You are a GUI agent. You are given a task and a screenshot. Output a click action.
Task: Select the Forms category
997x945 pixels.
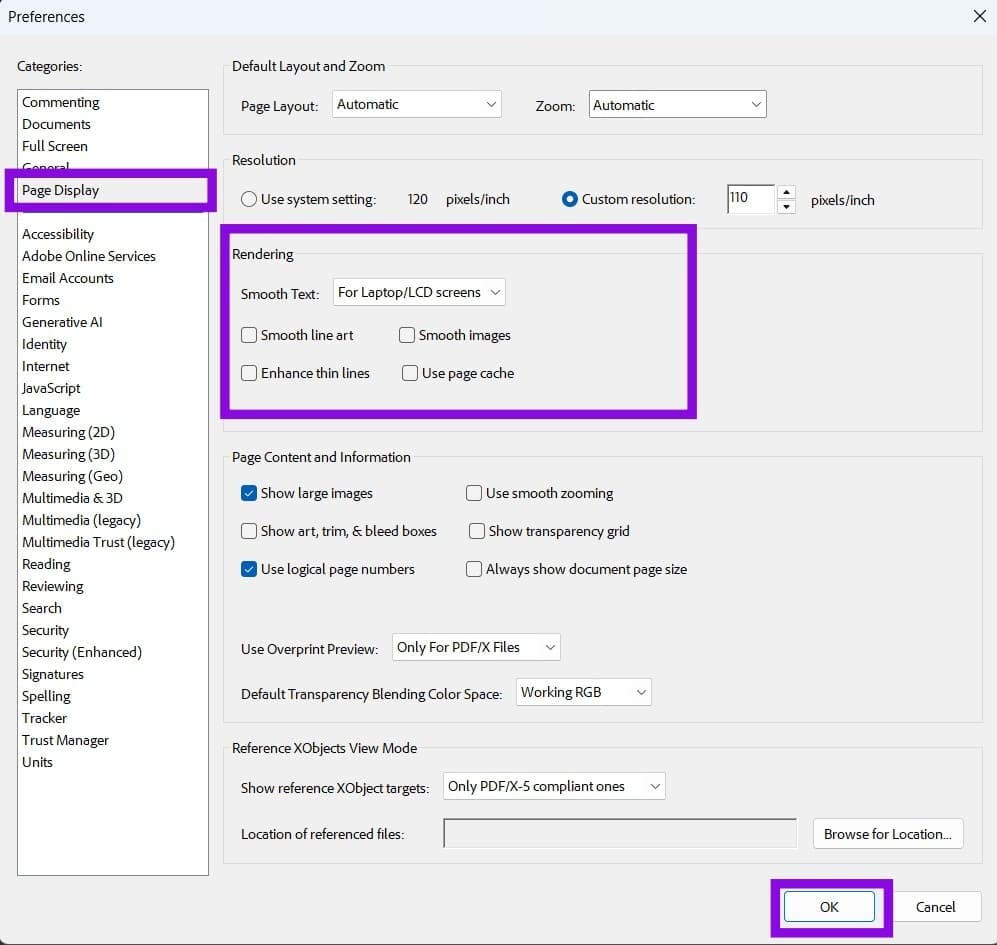41,300
